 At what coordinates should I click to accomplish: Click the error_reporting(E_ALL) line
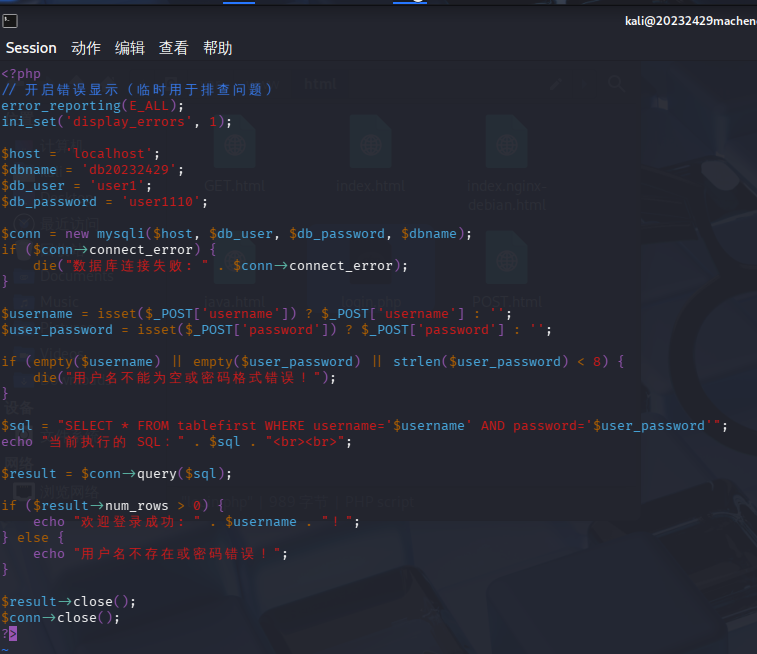point(93,106)
